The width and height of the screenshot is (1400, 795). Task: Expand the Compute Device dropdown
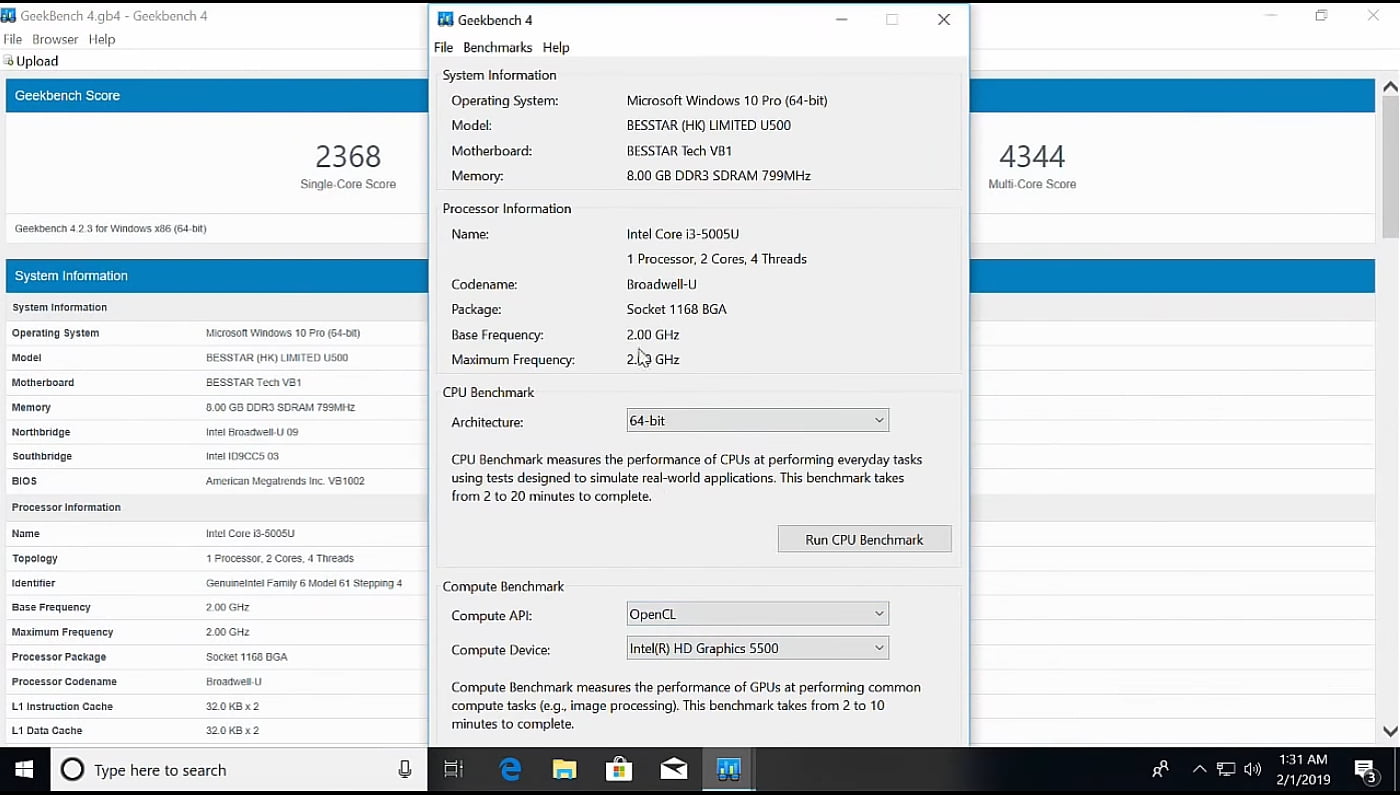pos(757,648)
